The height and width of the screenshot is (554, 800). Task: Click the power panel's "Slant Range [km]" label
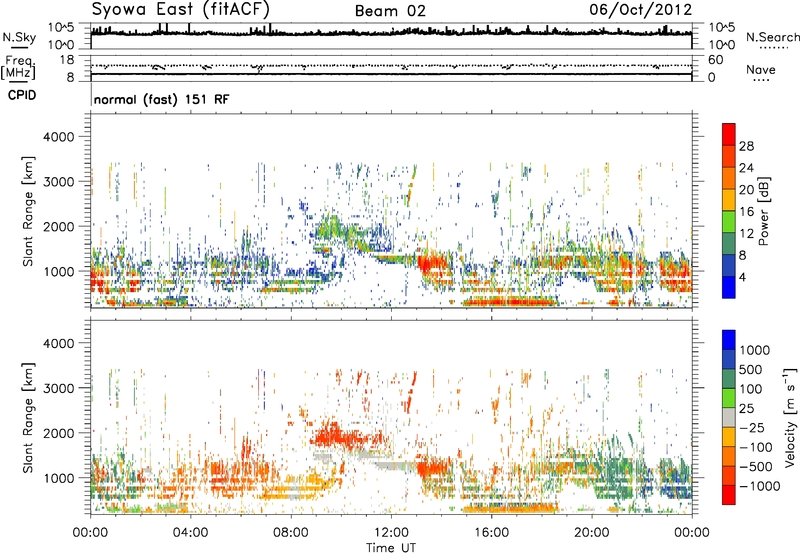tap(28, 211)
